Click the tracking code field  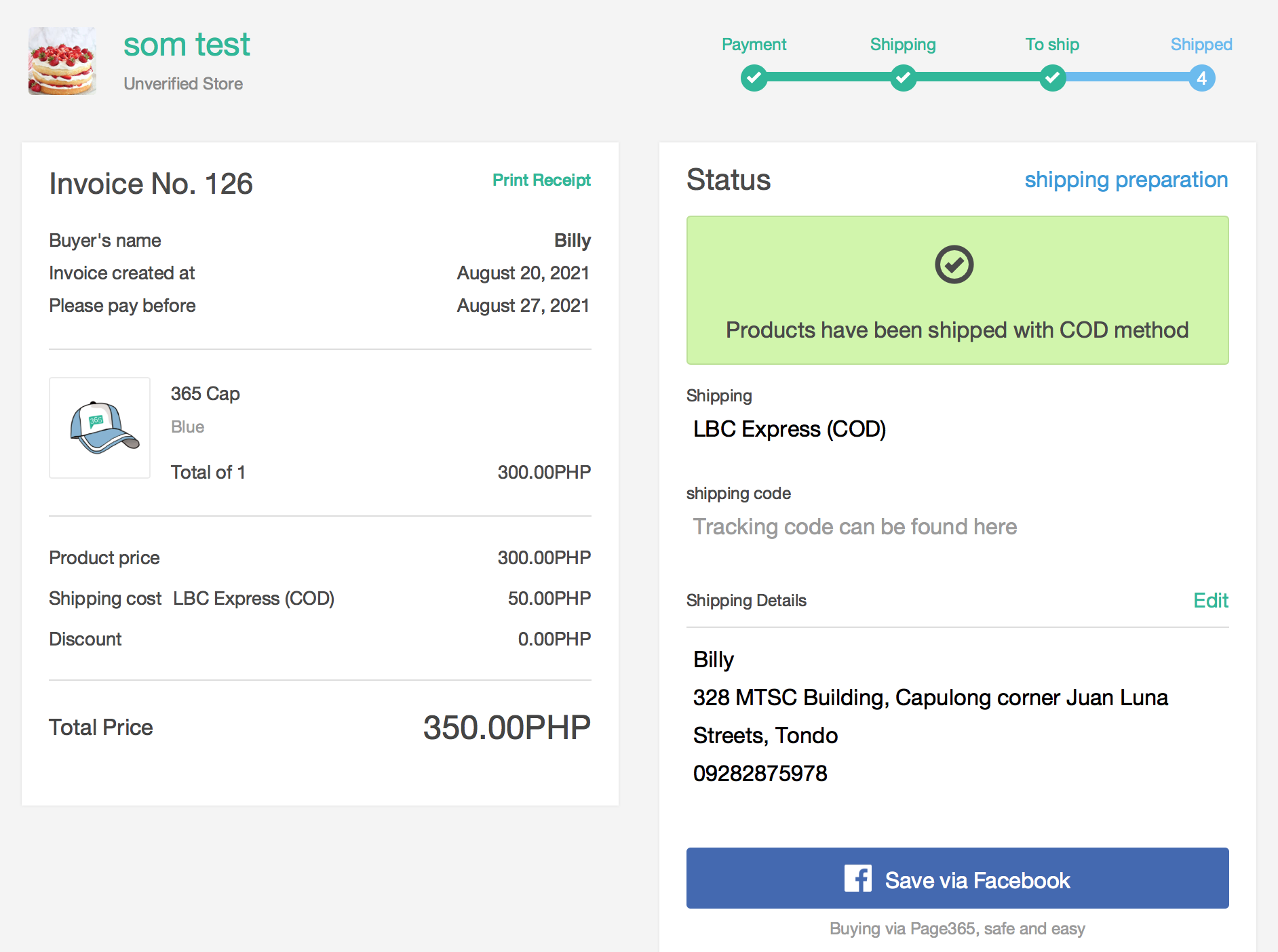tap(855, 527)
